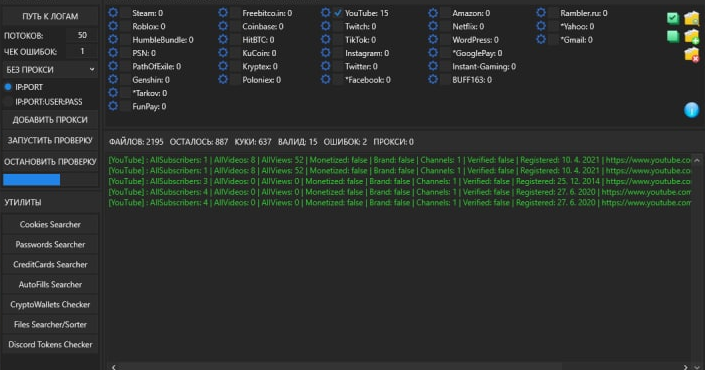Click the log's scroll-left arrow
The width and height of the screenshot is (705, 370).
pyautogui.click(x=114, y=367)
